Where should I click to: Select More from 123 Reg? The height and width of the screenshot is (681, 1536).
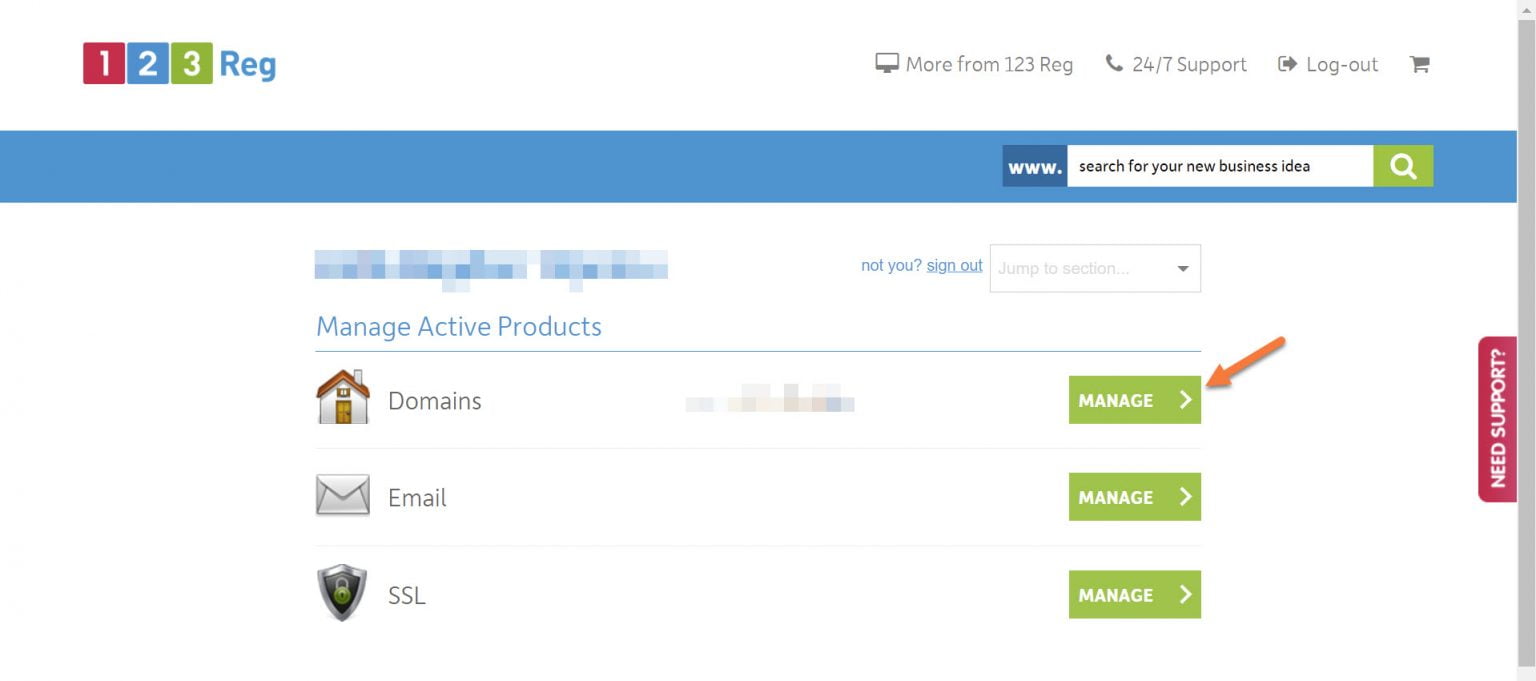click(988, 63)
